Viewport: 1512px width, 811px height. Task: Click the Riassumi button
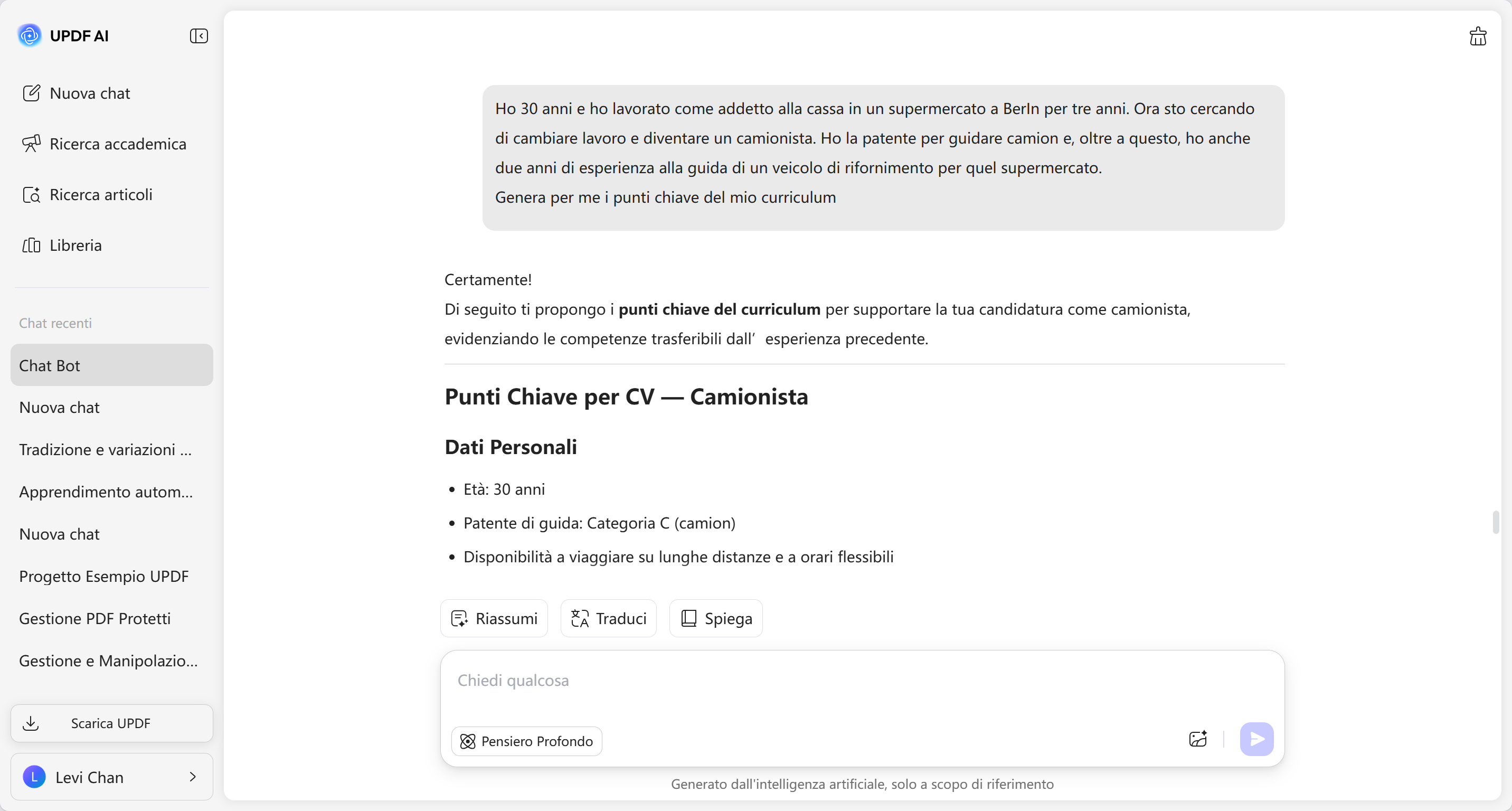[494, 618]
